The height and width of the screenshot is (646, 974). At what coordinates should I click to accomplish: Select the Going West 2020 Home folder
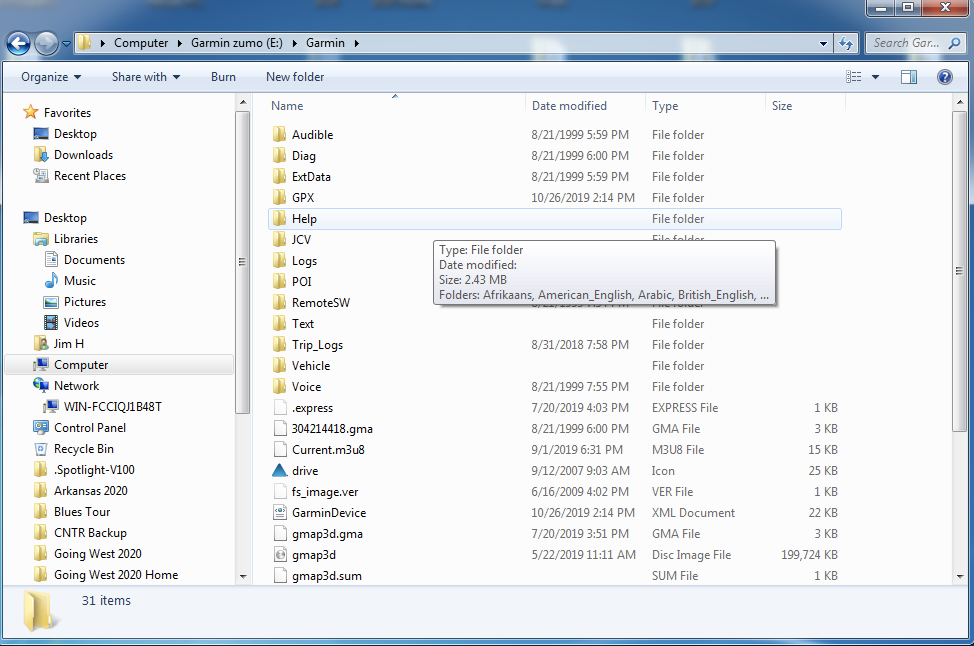coord(116,575)
